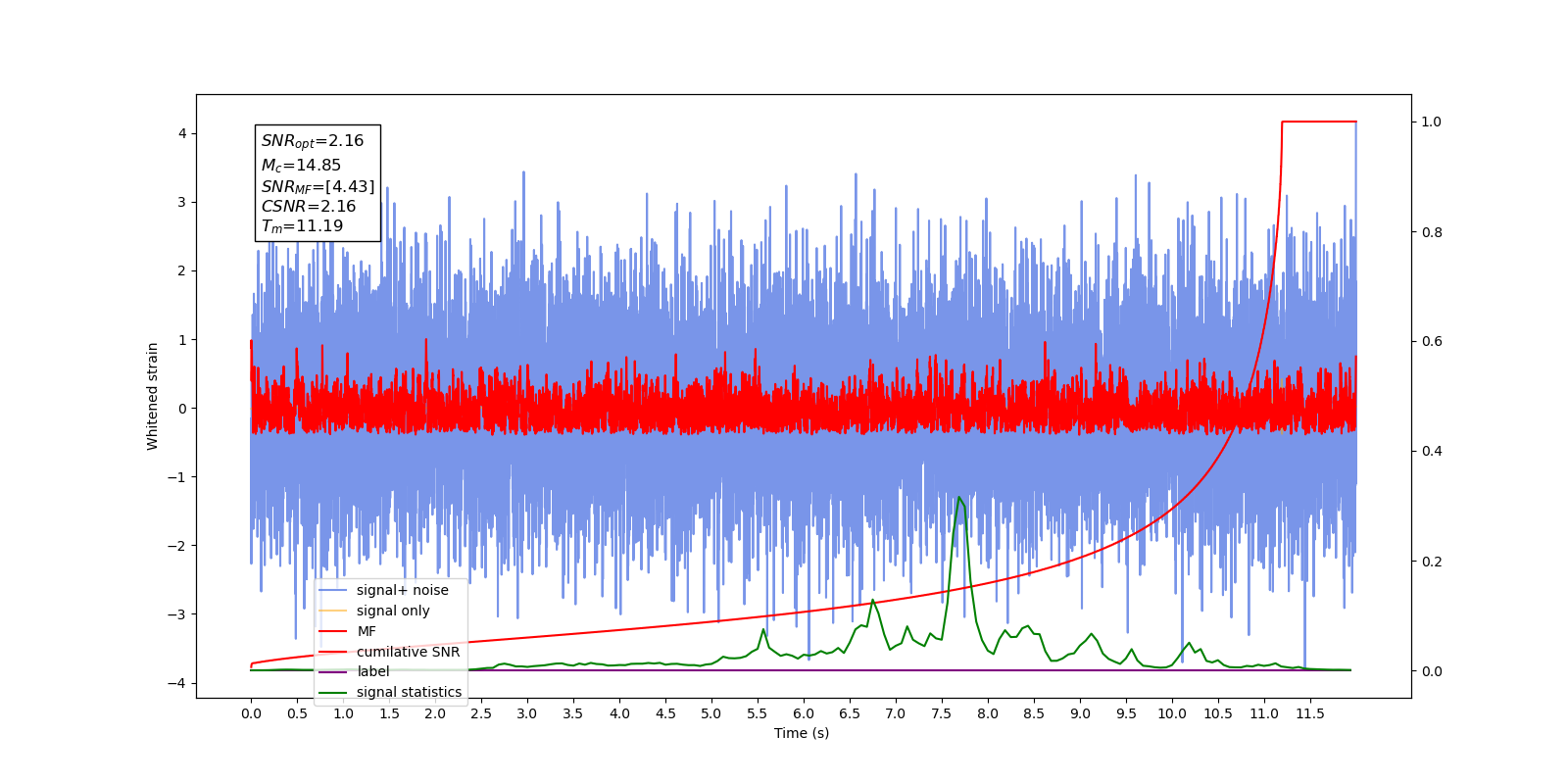This screenshot has height=784, width=1568.
Task: Click the 4 tick on the strain axis
Action: pos(182,133)
